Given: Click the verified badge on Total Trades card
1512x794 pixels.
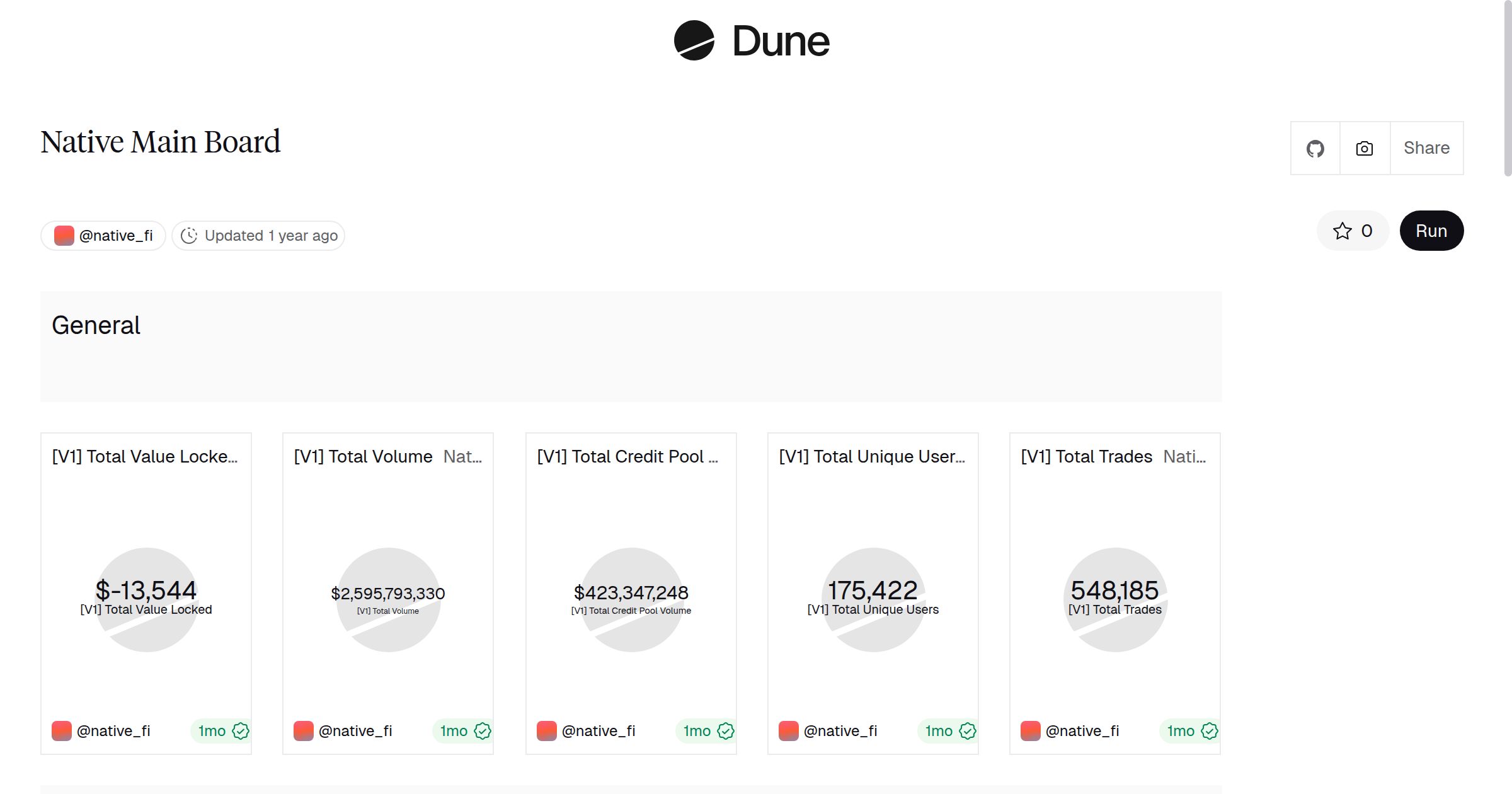Looking at the screenshot, I should (x=1209, y=731).
